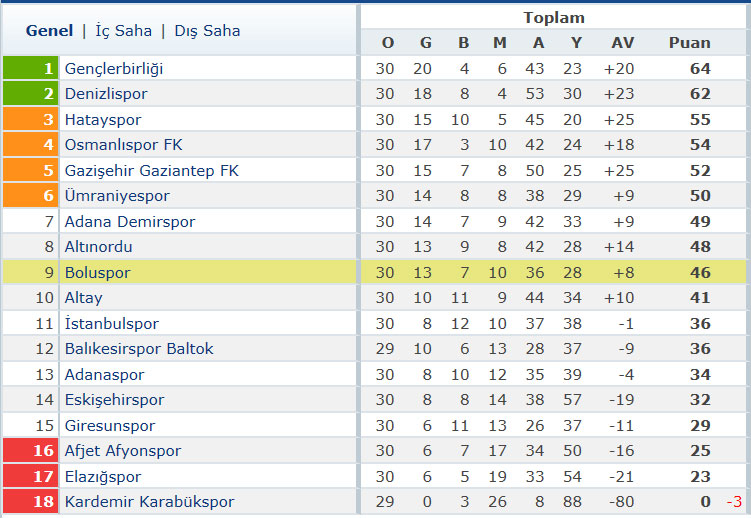Open Balıkesirspor Baltok team link
Image resolution: width=751 pixels, height=518 pixels.
[139, 349]
